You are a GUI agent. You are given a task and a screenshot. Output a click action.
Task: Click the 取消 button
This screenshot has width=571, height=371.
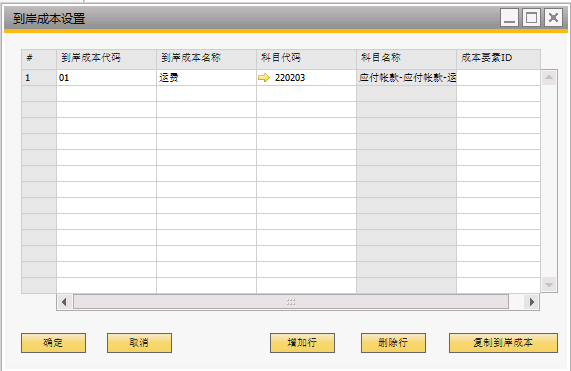[139, 343]
